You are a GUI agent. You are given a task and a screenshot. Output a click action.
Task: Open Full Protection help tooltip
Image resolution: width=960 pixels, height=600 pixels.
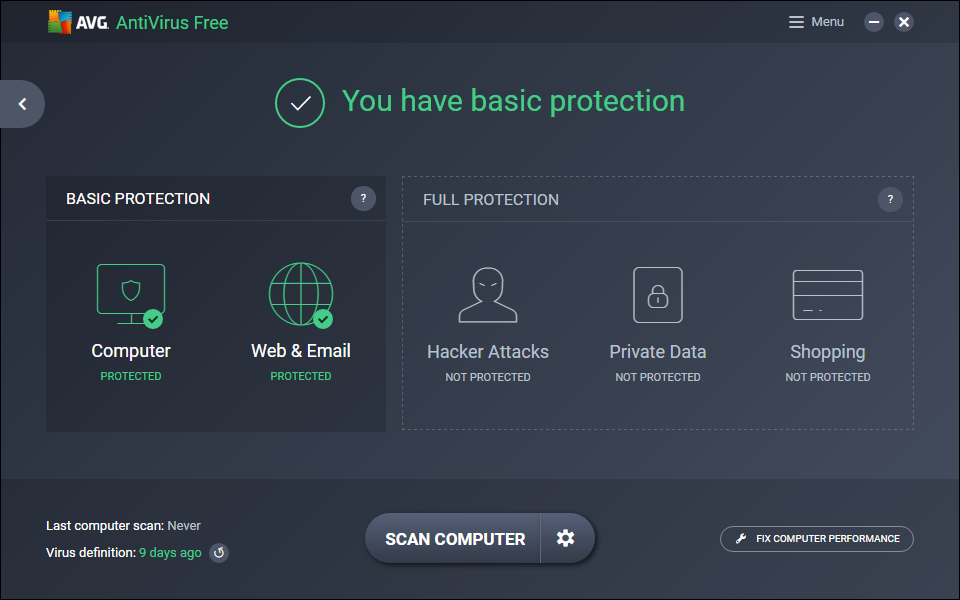(890, 199)
